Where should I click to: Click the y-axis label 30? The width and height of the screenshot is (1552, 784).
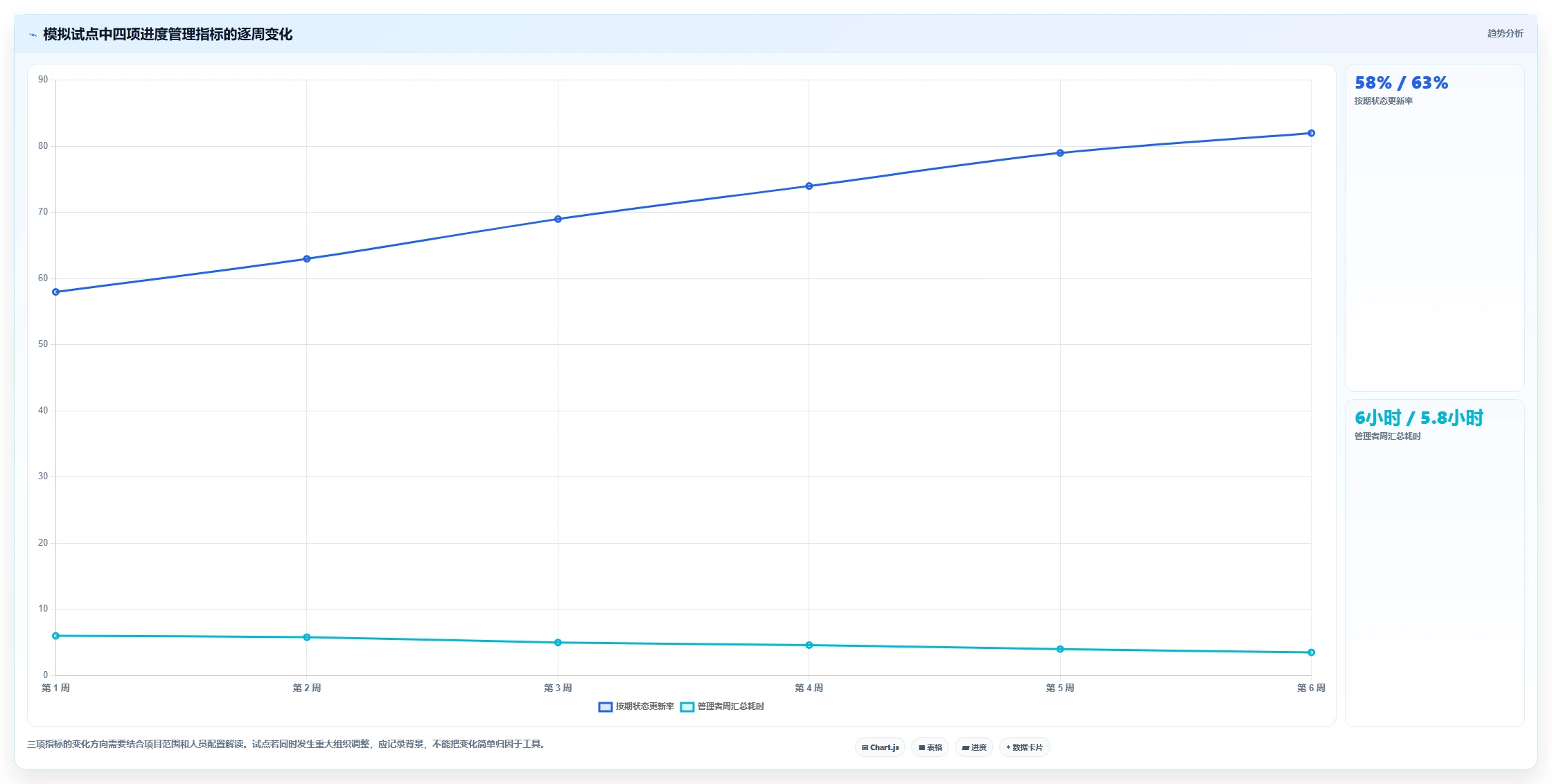43,476
